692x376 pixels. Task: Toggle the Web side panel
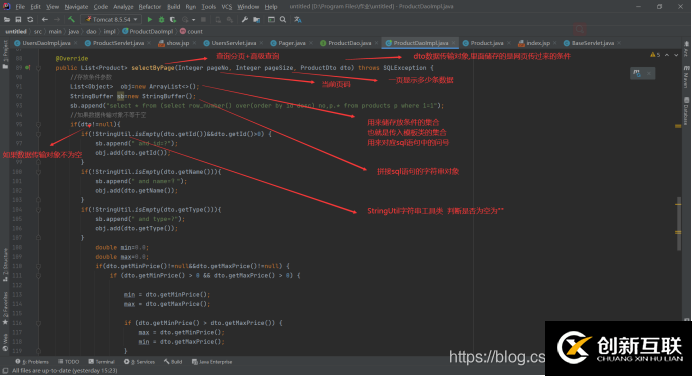coord(5,342)
